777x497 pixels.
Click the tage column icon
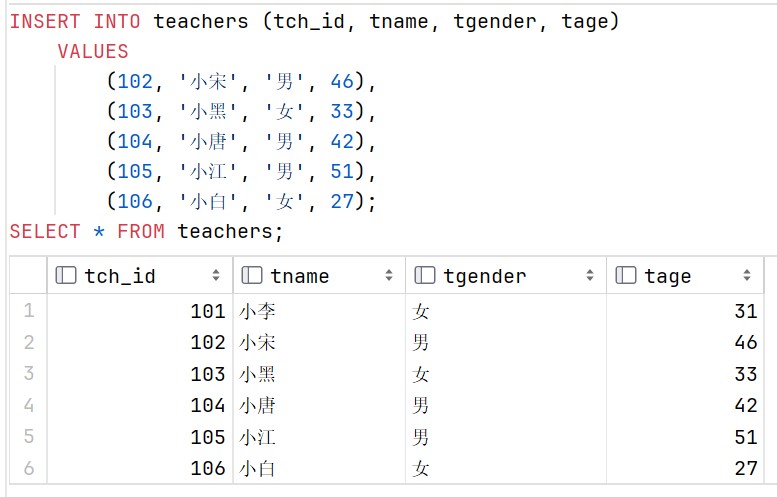click(x=626, y=275)
